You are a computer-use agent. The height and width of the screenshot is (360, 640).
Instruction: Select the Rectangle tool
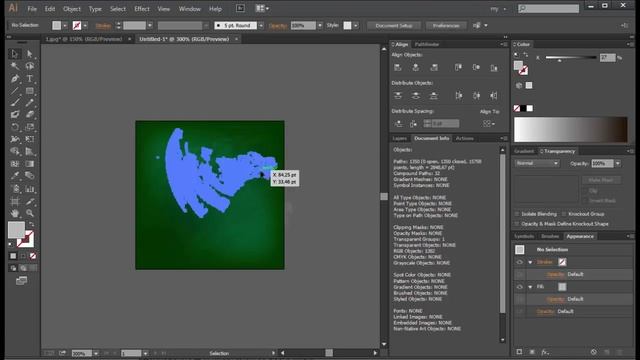30,91
